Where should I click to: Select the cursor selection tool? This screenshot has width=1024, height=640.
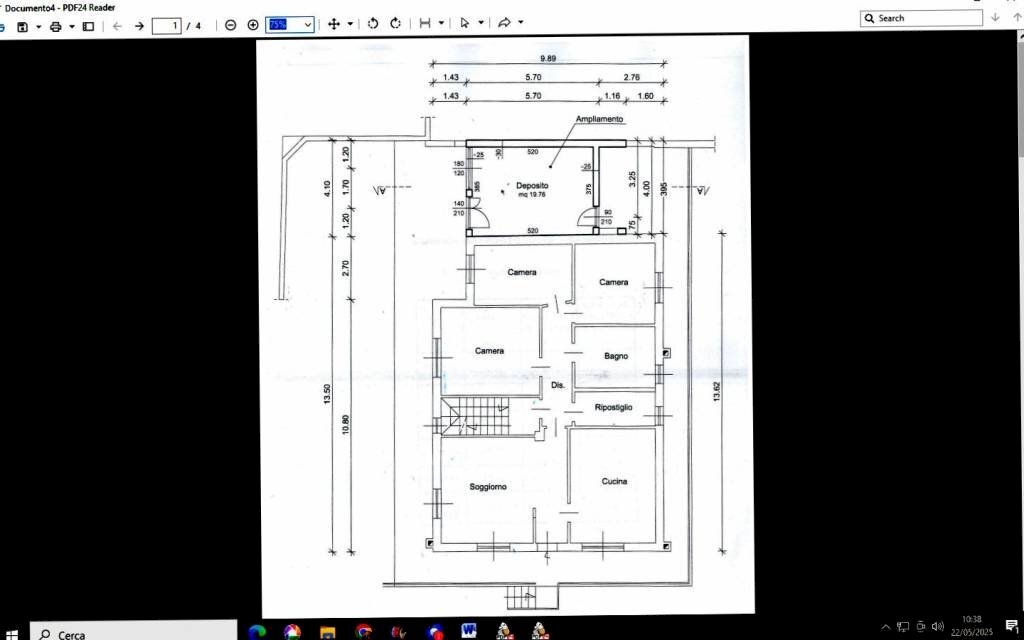(465, 24)
